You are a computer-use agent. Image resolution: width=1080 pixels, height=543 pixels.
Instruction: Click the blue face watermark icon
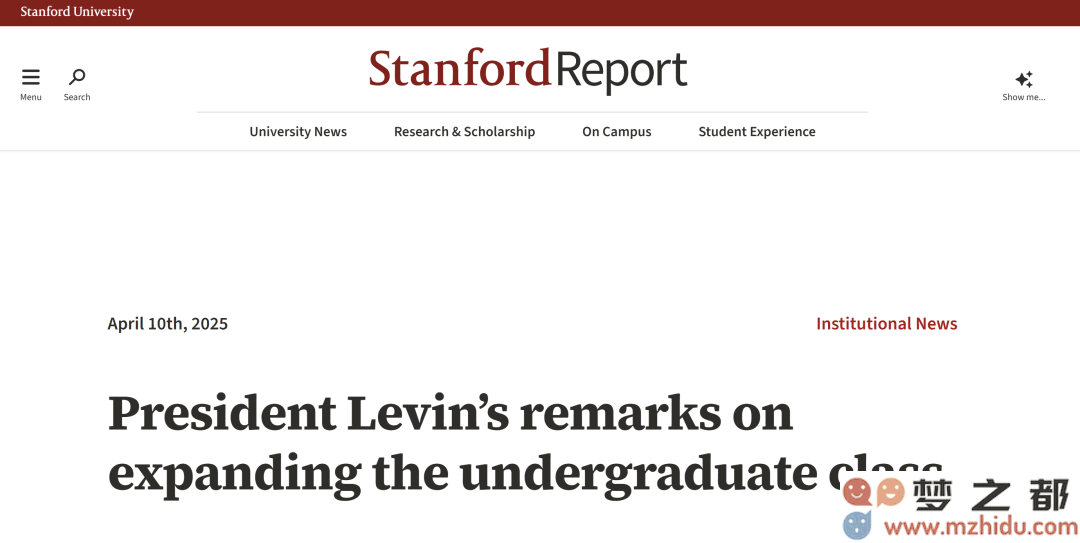(x=858, y=525)
